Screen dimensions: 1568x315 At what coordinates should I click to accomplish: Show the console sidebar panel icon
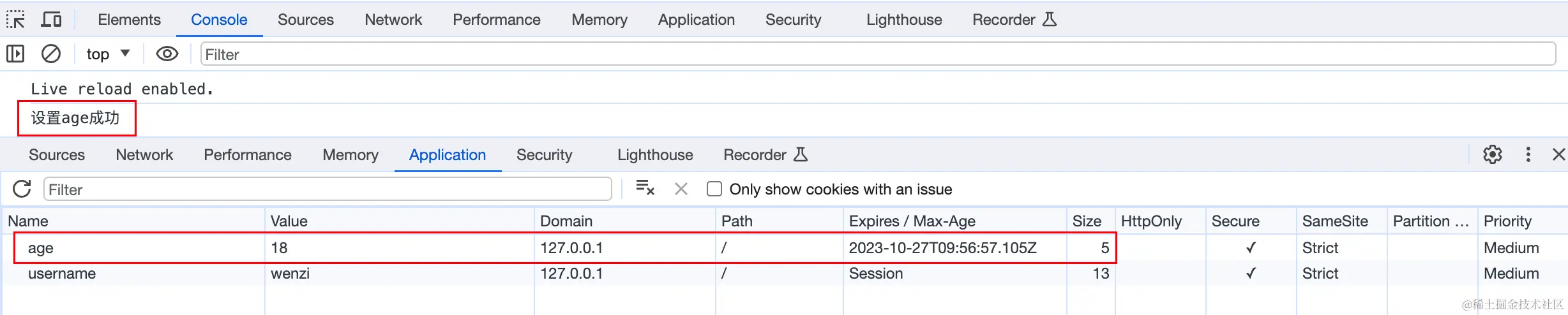click(x=15, y=54)
